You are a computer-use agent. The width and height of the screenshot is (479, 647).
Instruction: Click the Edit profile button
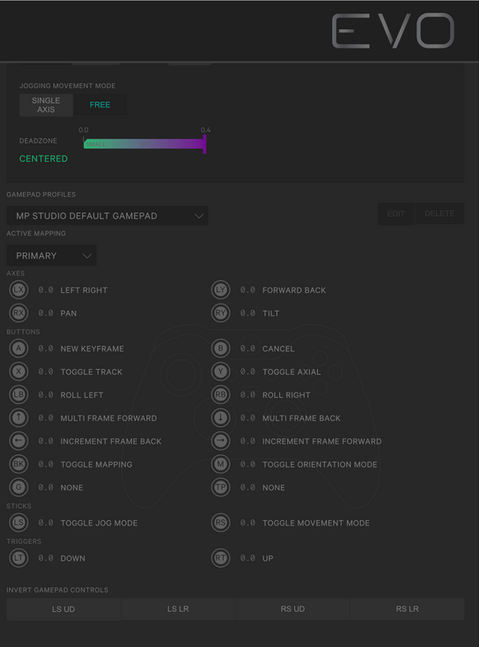[x=396, y=213]
